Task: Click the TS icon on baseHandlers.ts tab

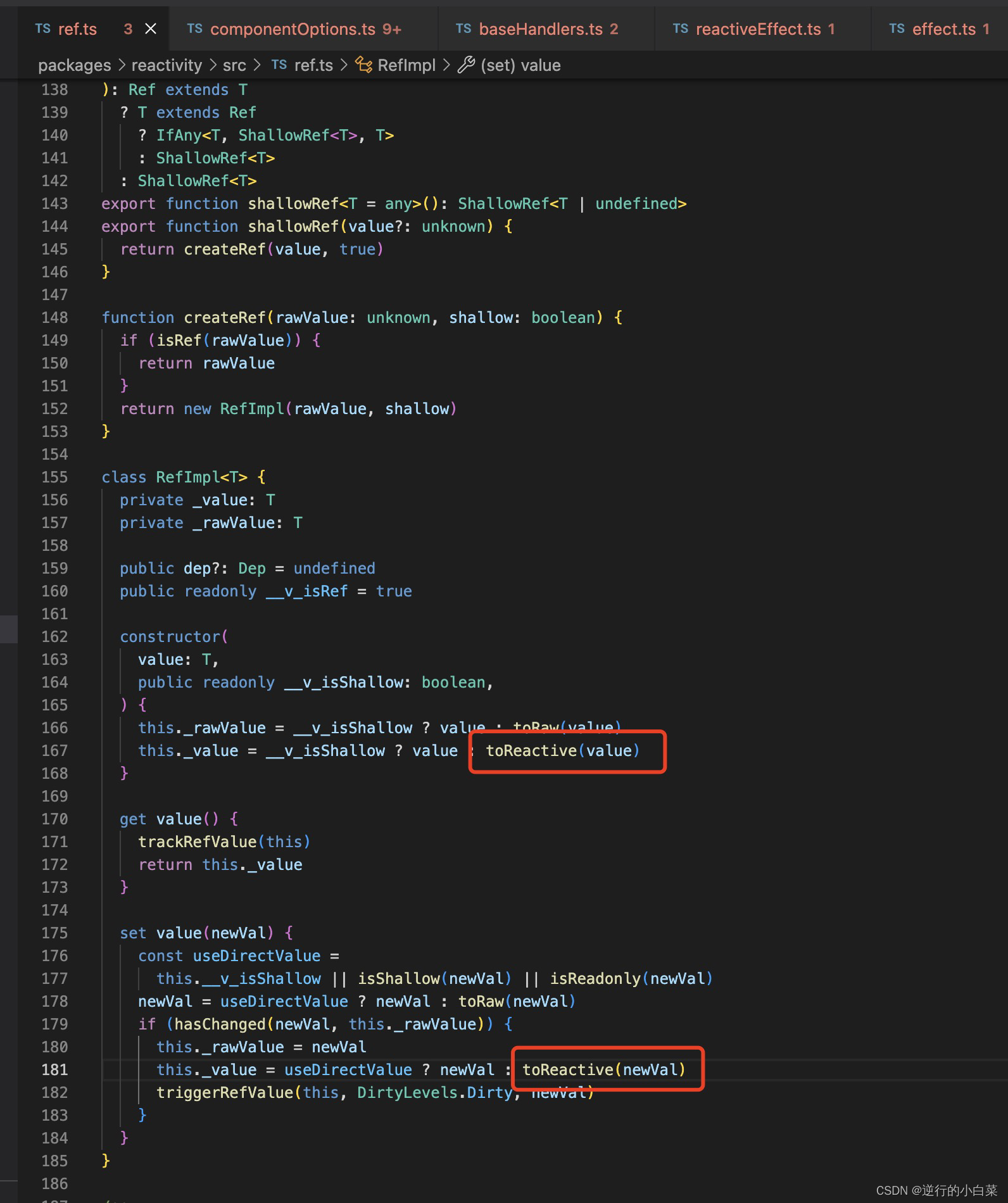Action: 463,29
